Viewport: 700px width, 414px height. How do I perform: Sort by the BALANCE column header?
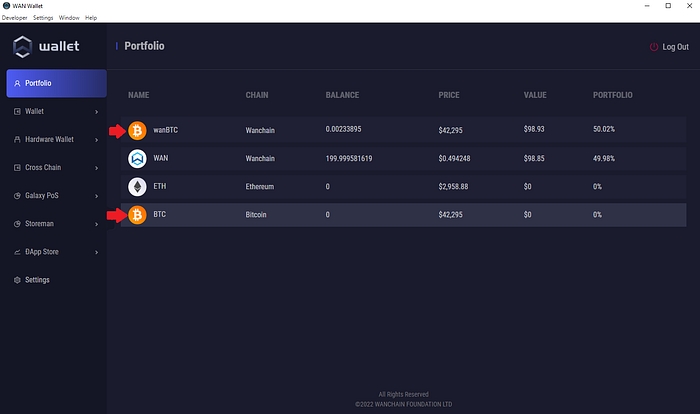click(342, 95)
